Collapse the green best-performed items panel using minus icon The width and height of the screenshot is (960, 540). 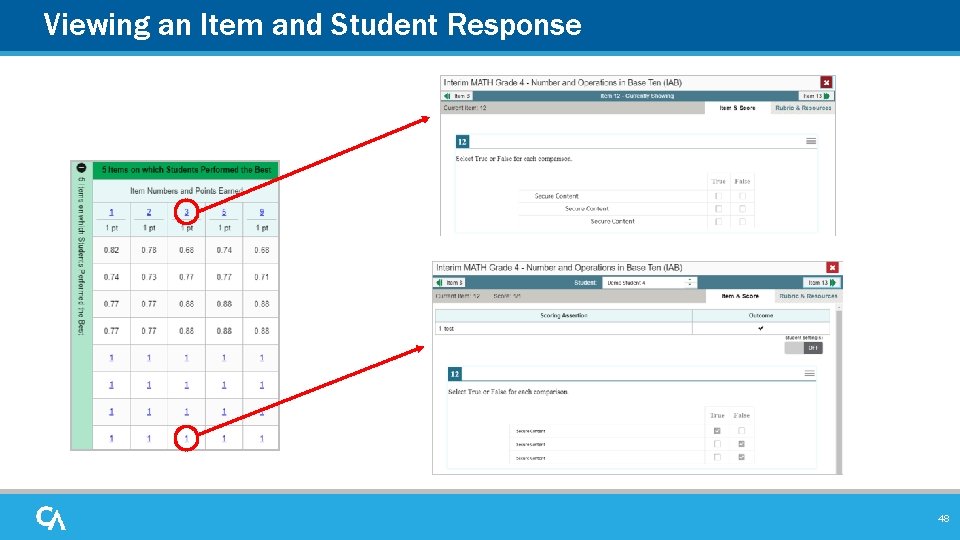point(81,168)
